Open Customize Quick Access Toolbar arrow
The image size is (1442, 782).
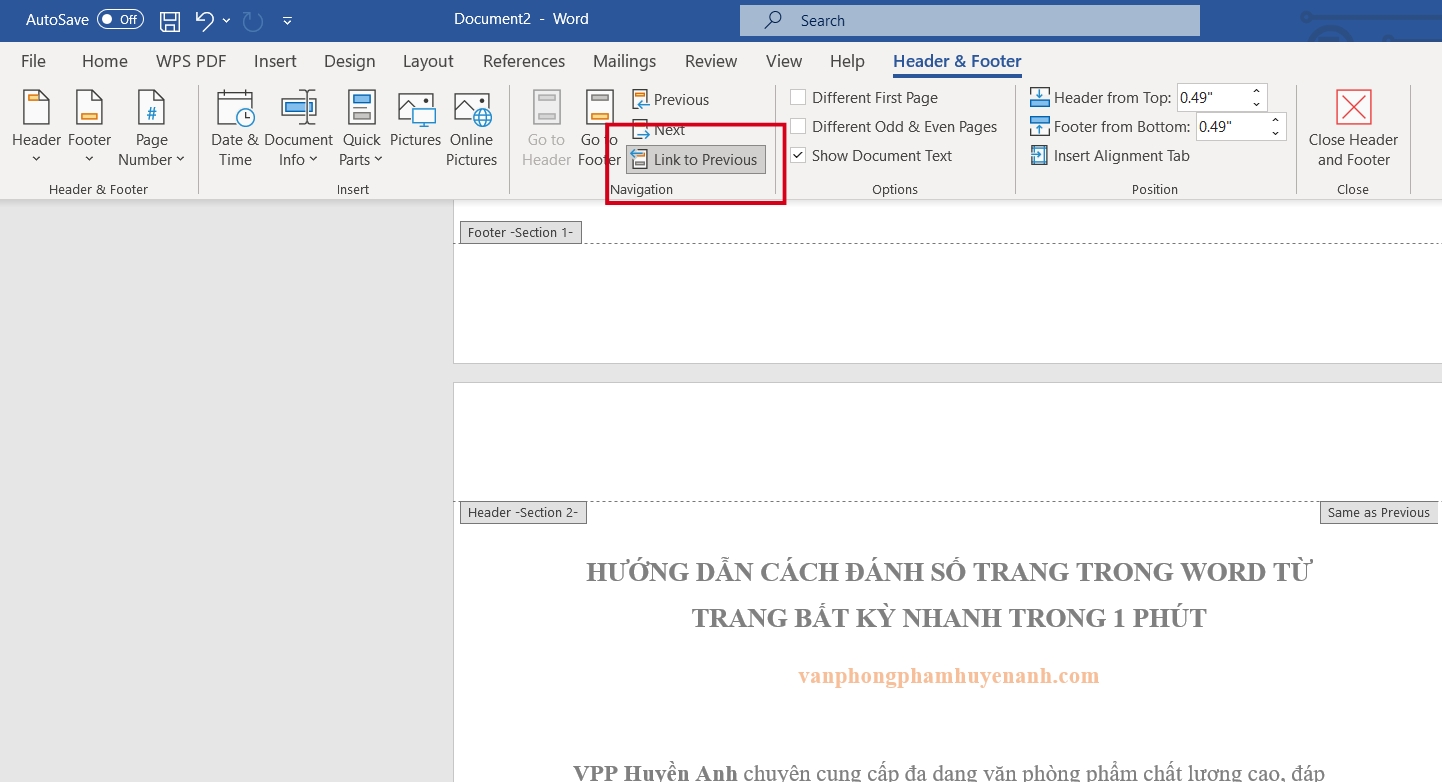tap(288, 21)
